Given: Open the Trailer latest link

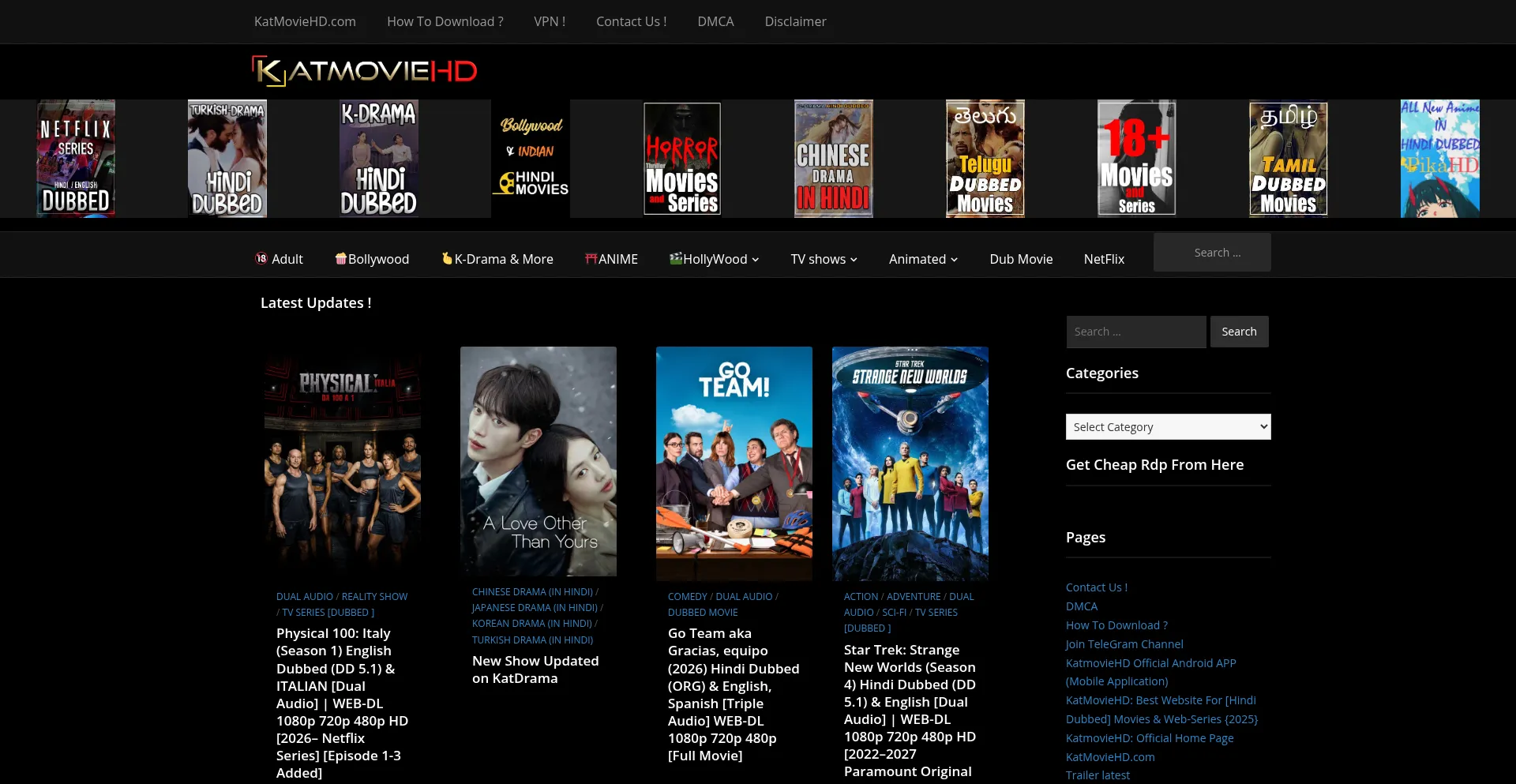Looking at the screenshot, I should pos(1098,775).
